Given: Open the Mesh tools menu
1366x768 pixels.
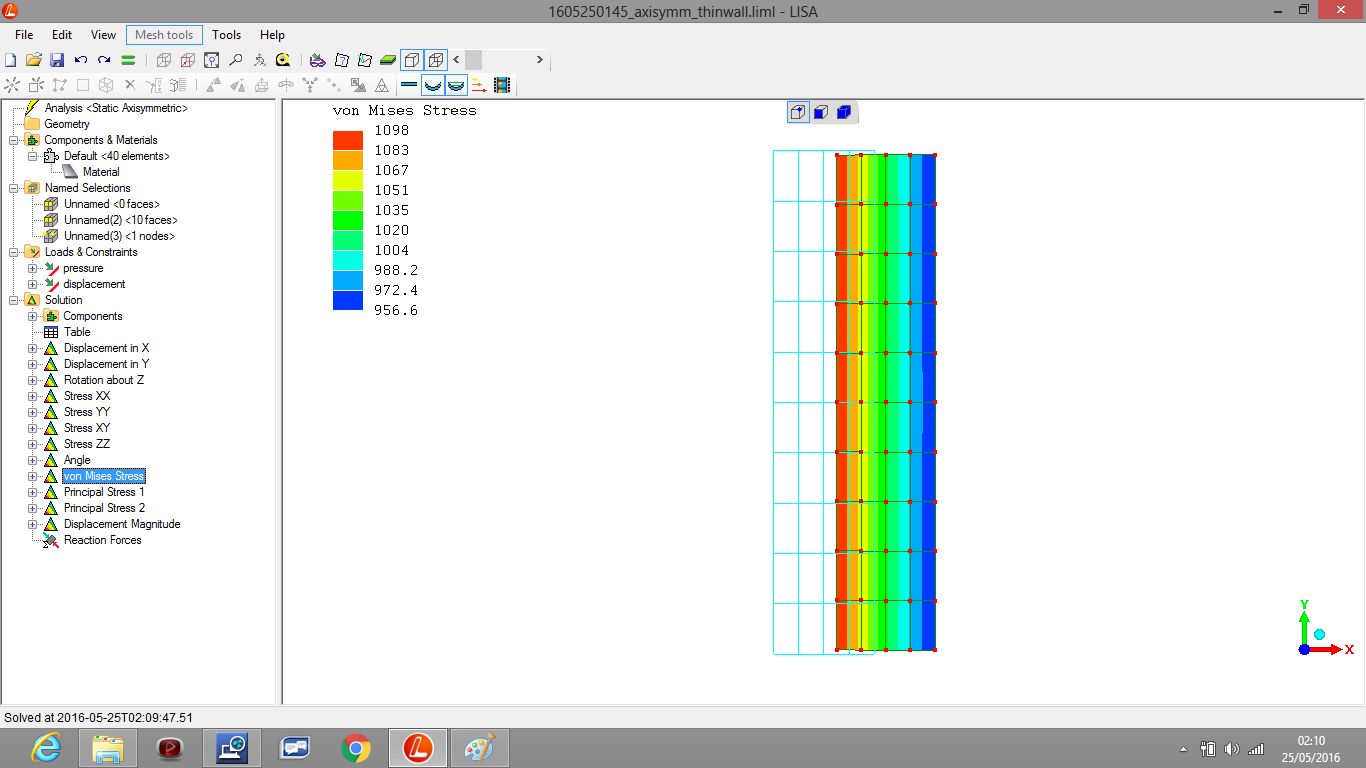Looking at the screenshot, I should (164, 35).
